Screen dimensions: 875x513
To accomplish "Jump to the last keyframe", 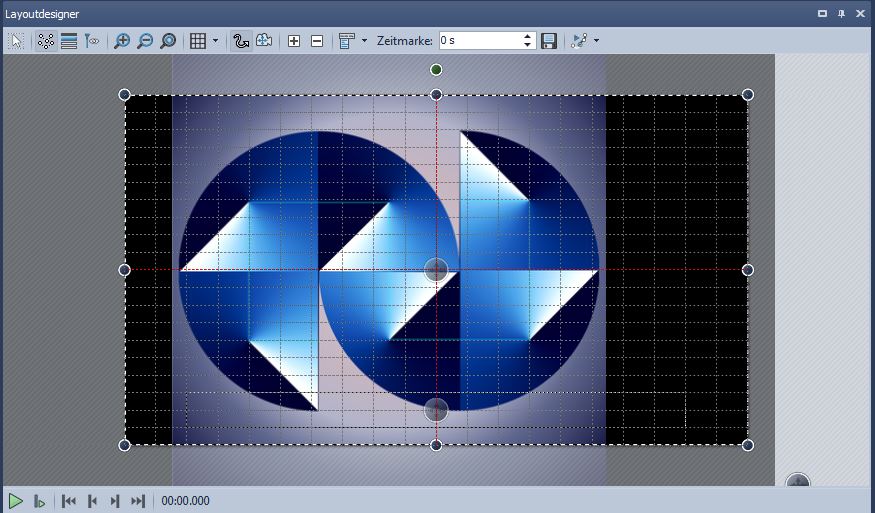I will [x=138, y=501].
